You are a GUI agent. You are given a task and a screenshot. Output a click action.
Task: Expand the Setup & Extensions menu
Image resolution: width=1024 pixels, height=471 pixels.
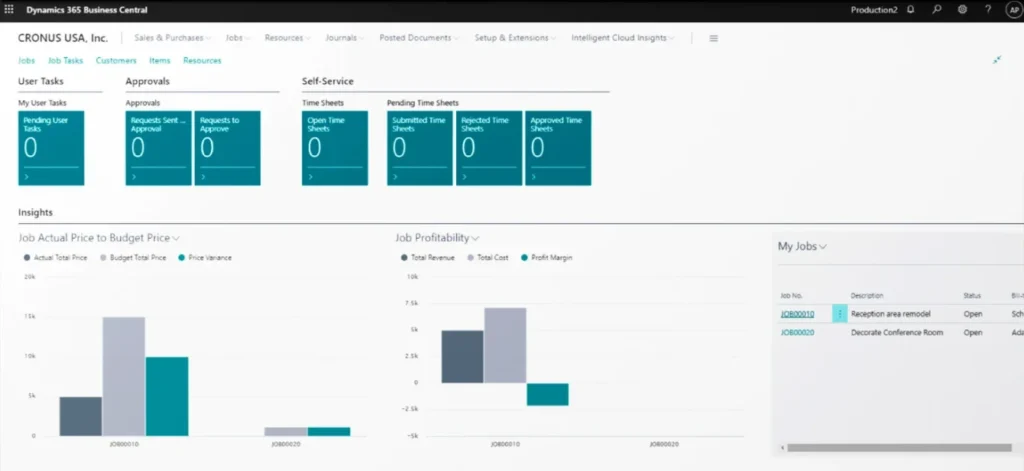tap(515, 38)
